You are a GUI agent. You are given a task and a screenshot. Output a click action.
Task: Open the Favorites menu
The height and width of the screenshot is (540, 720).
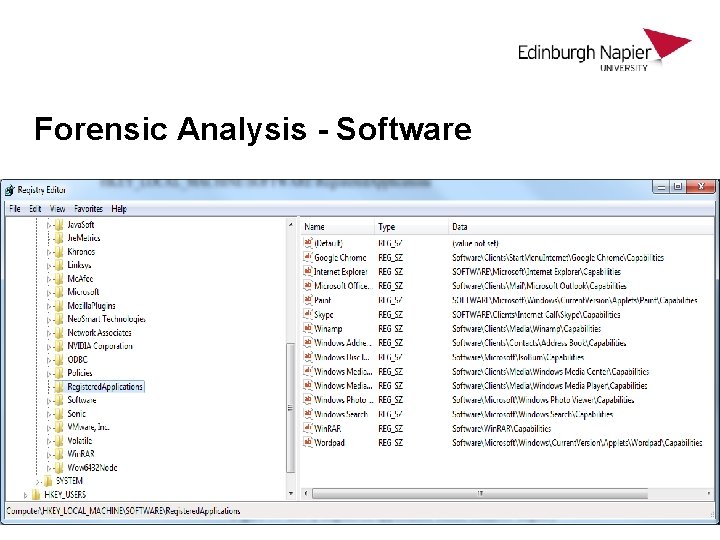click(88, 208)
